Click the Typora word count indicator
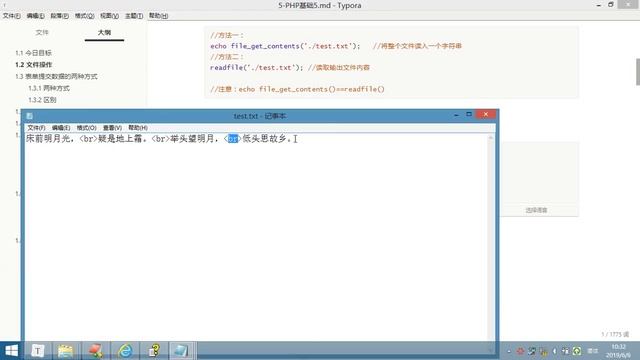Screen dimensions: 640x360 point(615,334)
